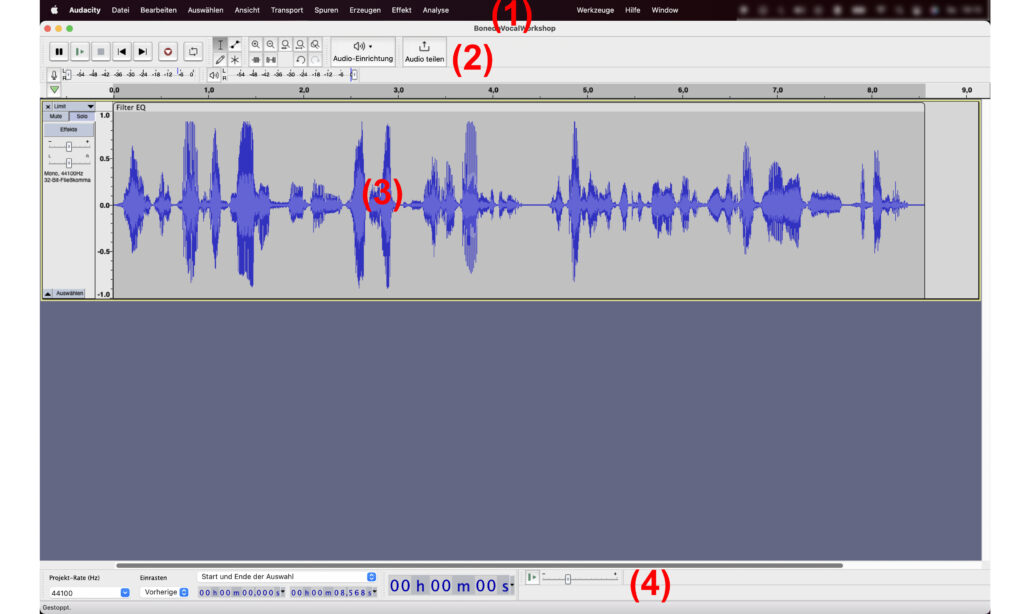The width and height of the screenshot is (1024, 614).
Task: Redo the undone action
Action: click(x=315, y=59)
